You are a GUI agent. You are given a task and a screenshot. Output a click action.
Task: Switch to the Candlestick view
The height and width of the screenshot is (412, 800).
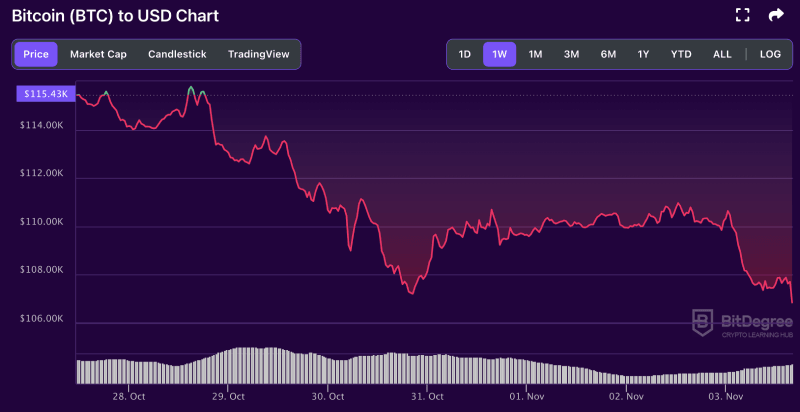pos(177,54)
